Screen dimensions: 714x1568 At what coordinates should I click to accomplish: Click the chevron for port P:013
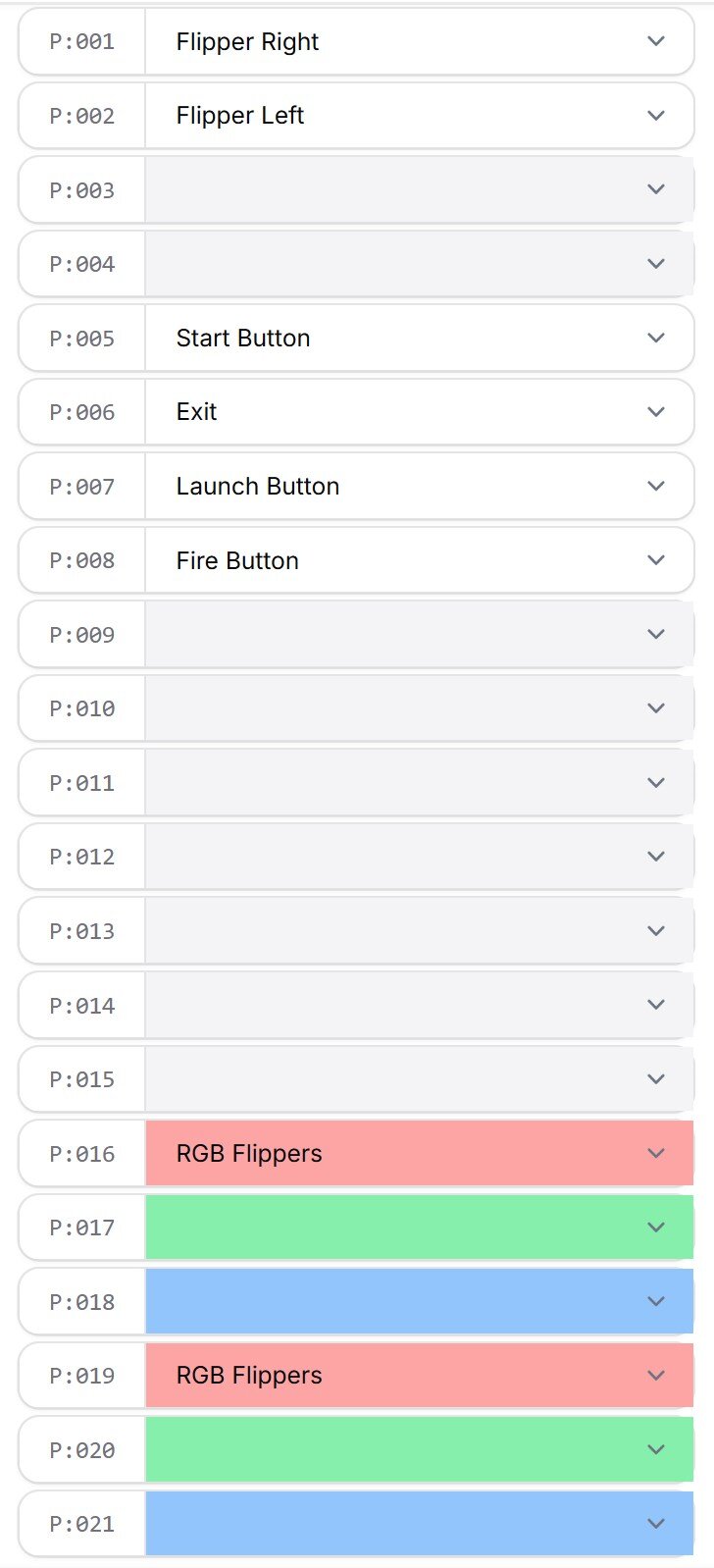[x=656, y=931]
